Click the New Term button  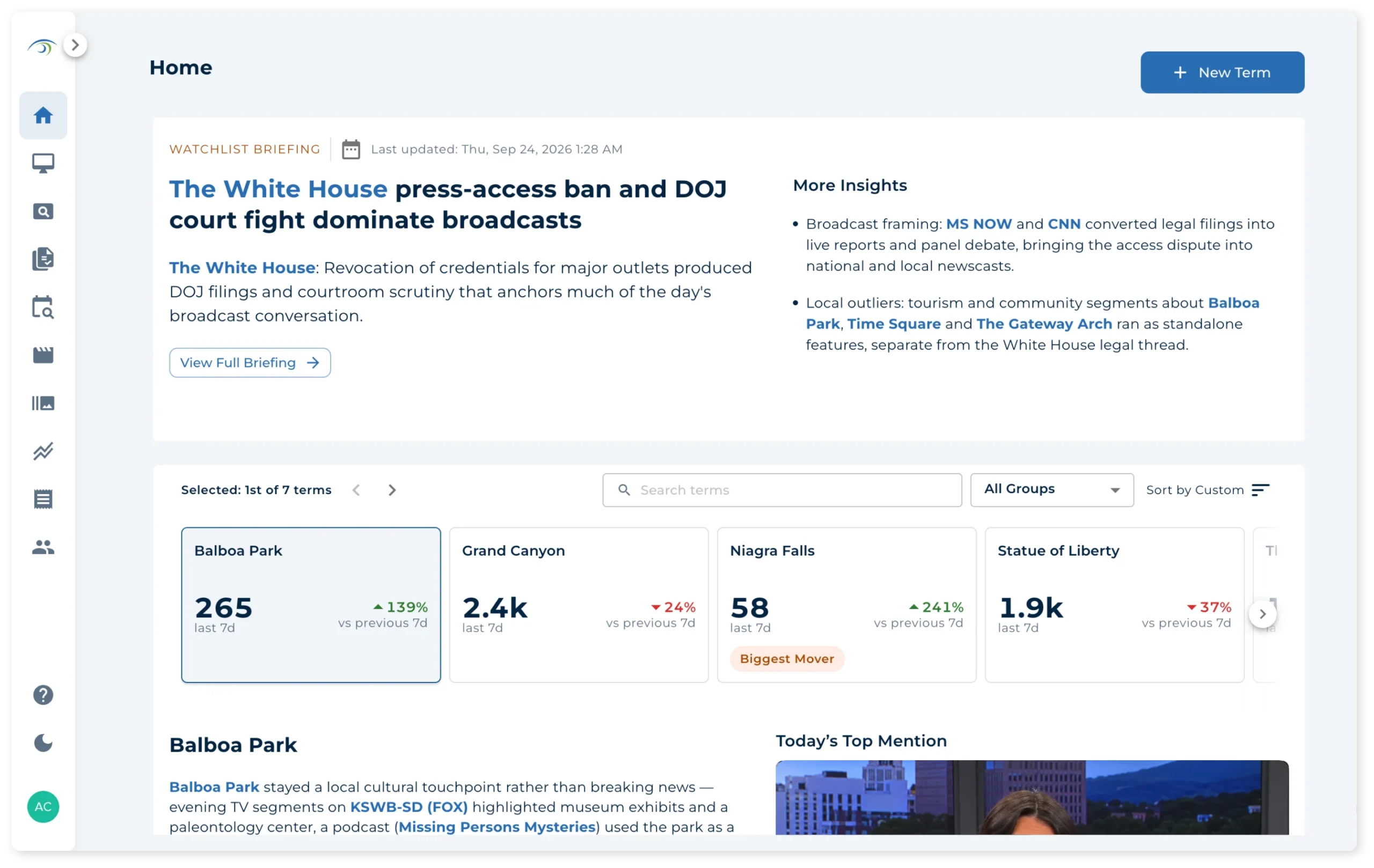[1222, 72]
